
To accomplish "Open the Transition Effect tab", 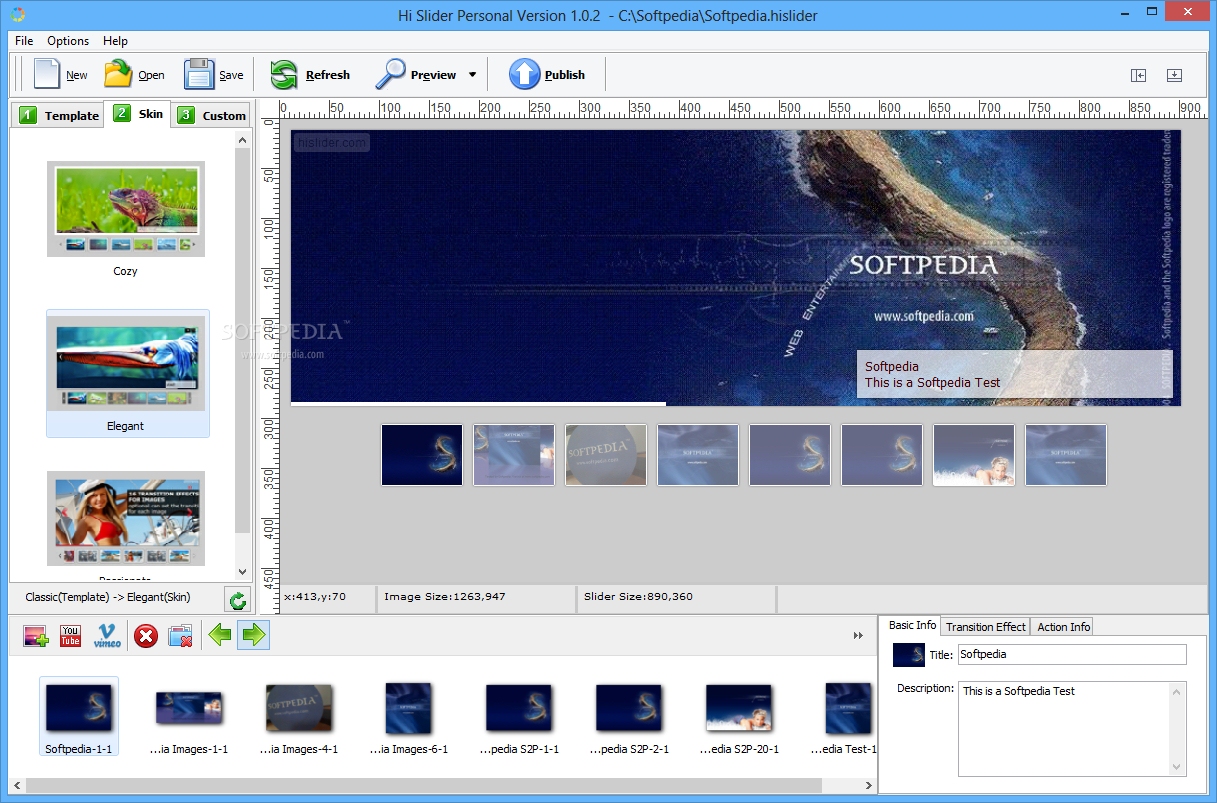I will point(986,627).
